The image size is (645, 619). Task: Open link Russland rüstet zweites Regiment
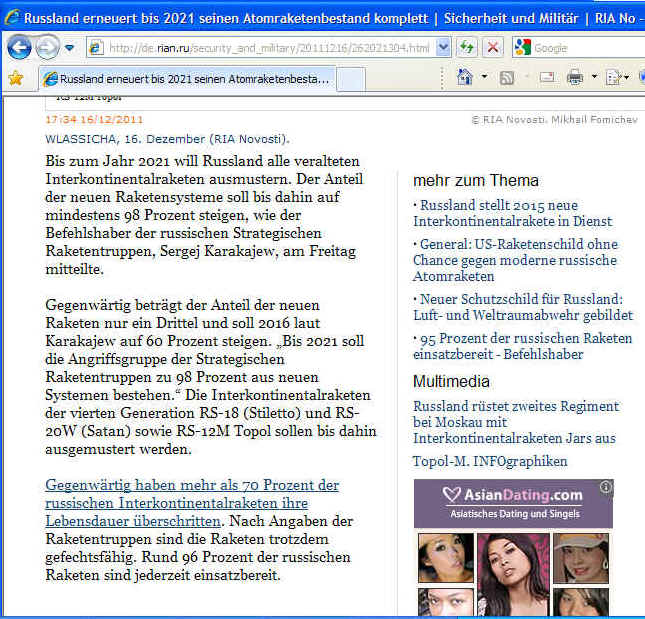pyautogui.click(x=516, y=422)
